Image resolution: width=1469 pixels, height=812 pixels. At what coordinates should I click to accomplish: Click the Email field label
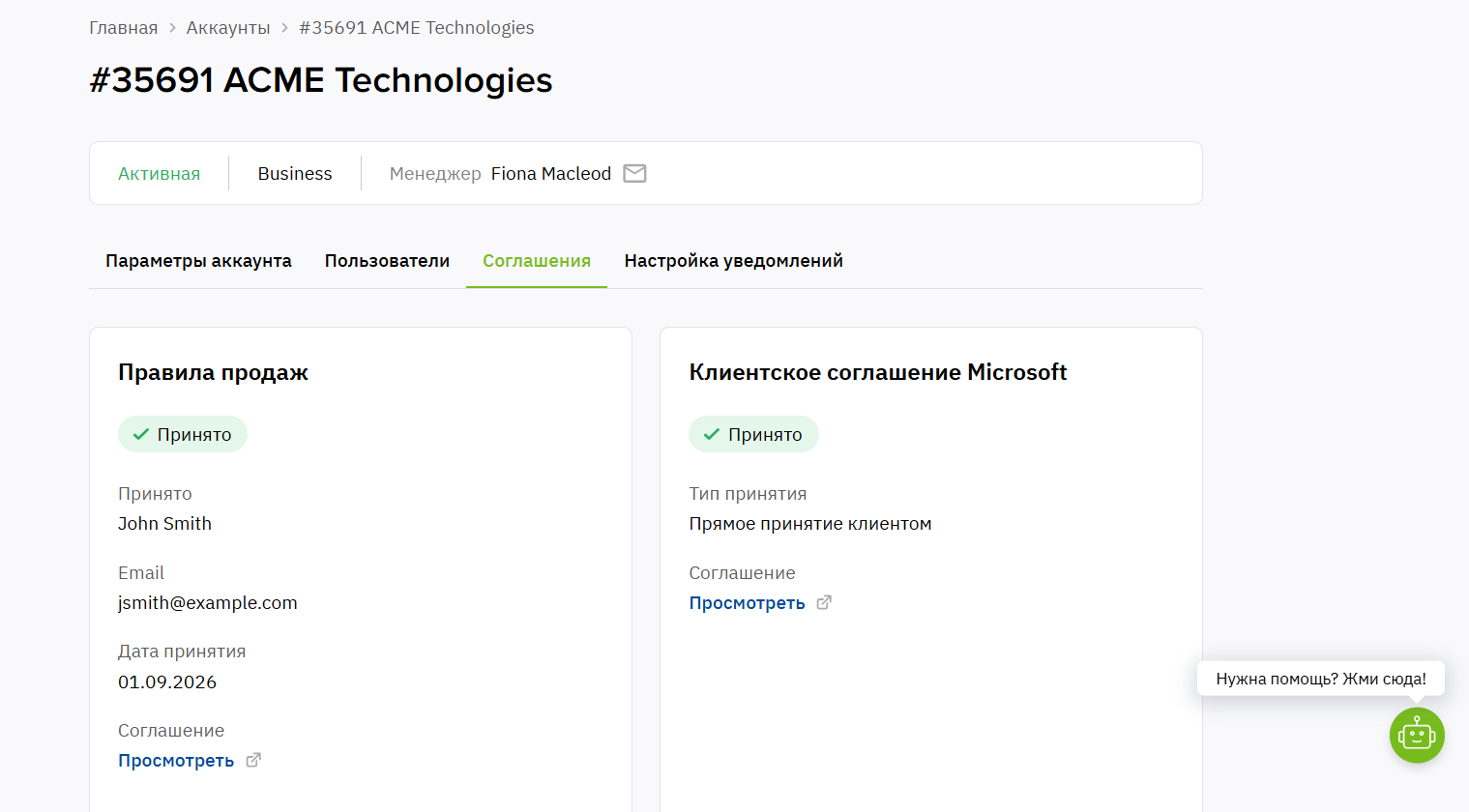click(141, 573)
